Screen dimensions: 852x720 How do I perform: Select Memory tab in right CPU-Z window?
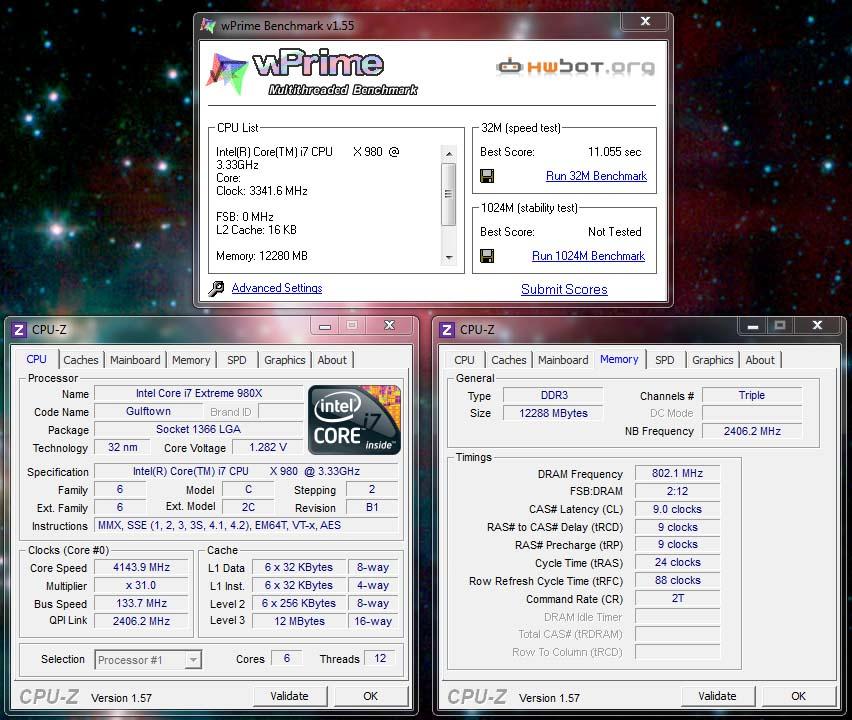coord(619,359)
